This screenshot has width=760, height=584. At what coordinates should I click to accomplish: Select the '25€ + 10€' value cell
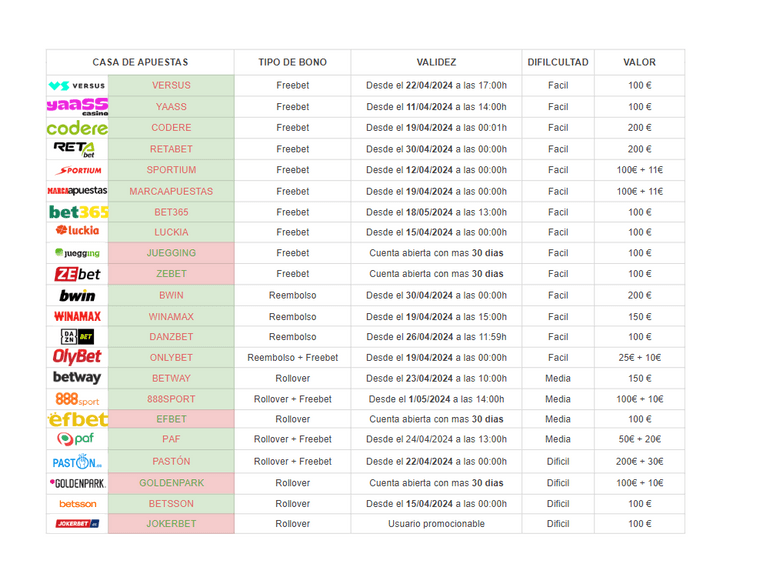639,358
